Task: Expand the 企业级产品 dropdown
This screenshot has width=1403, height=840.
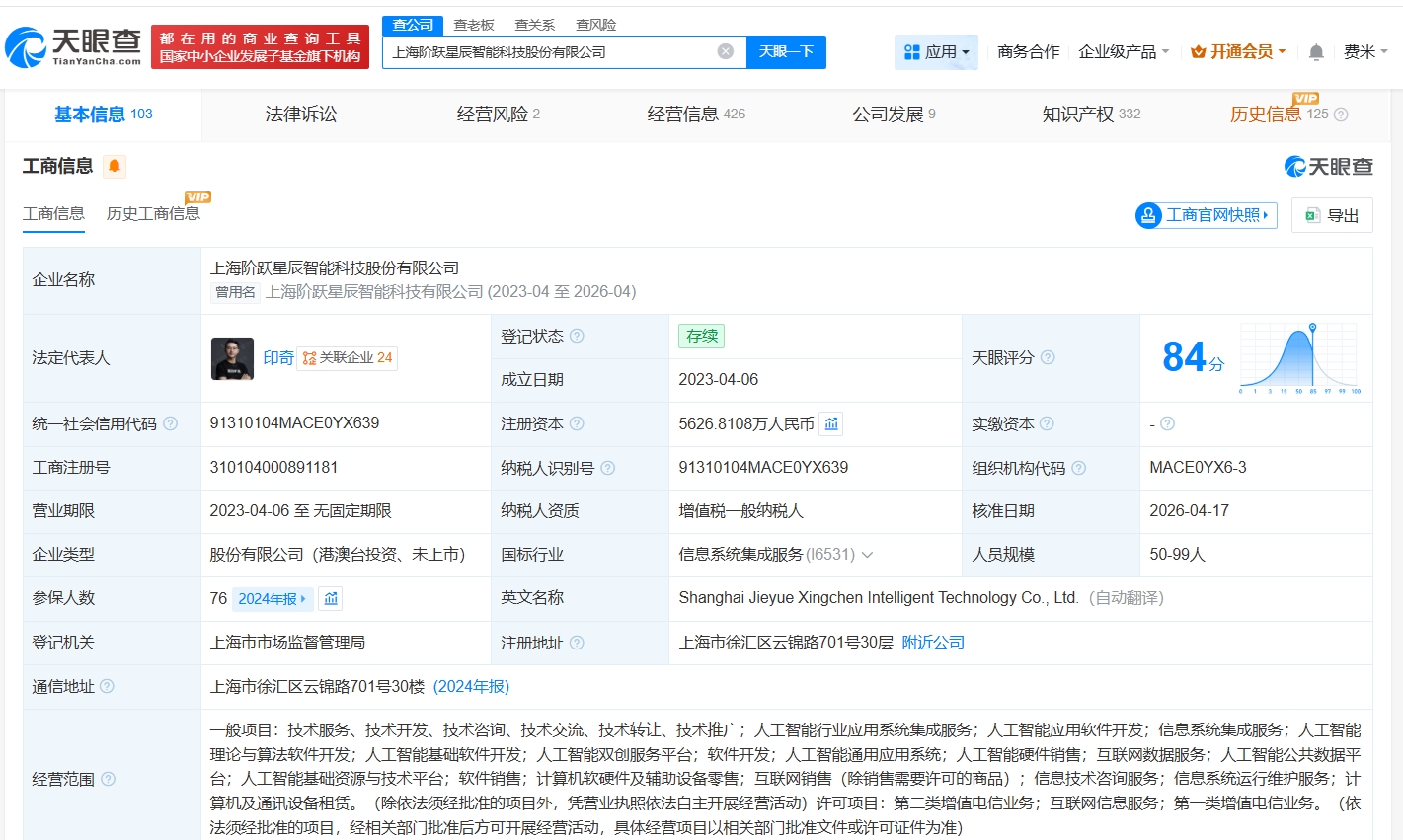Action: 1124,51
